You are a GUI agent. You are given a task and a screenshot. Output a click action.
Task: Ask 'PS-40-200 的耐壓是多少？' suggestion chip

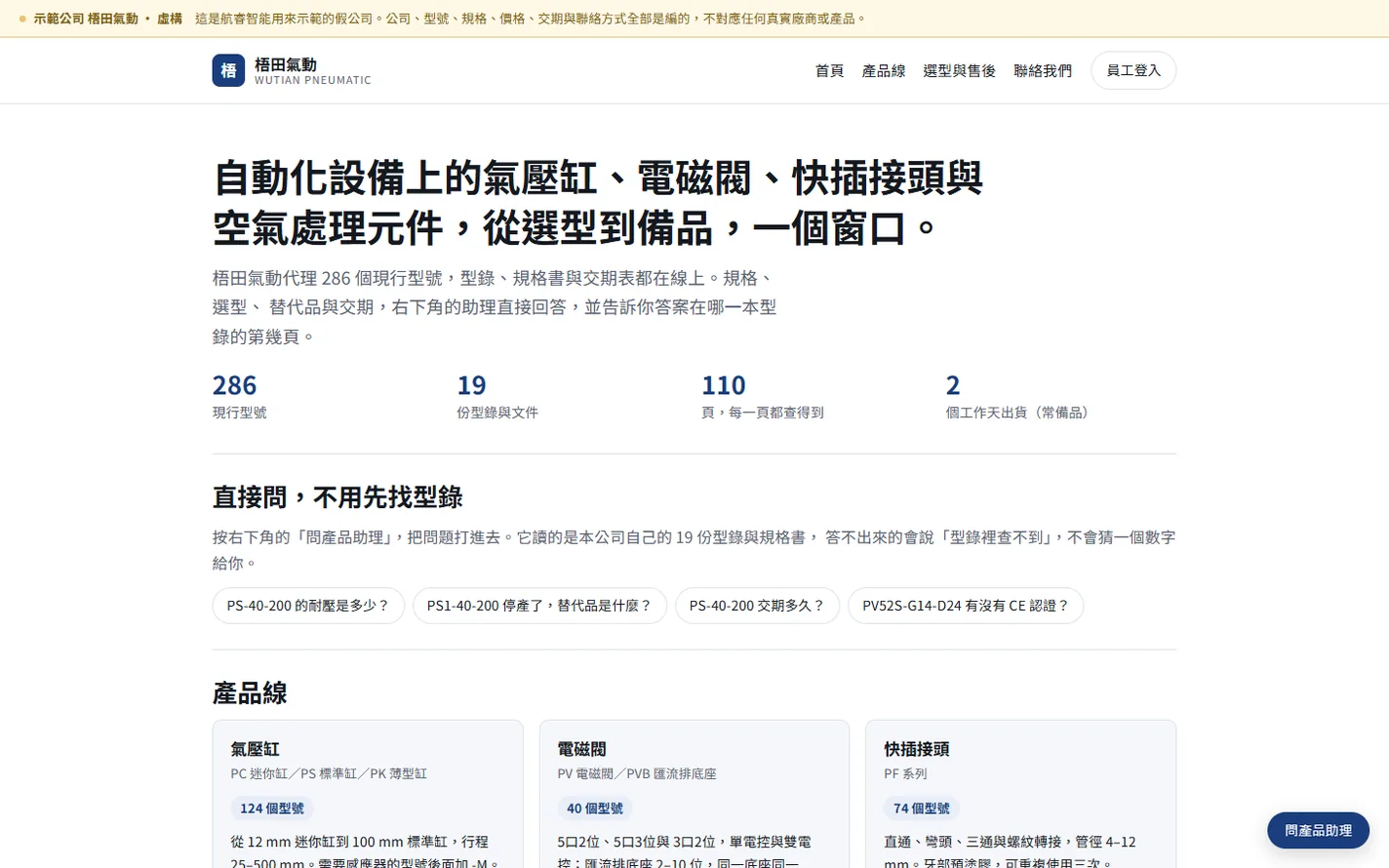[x=308, y=606]
